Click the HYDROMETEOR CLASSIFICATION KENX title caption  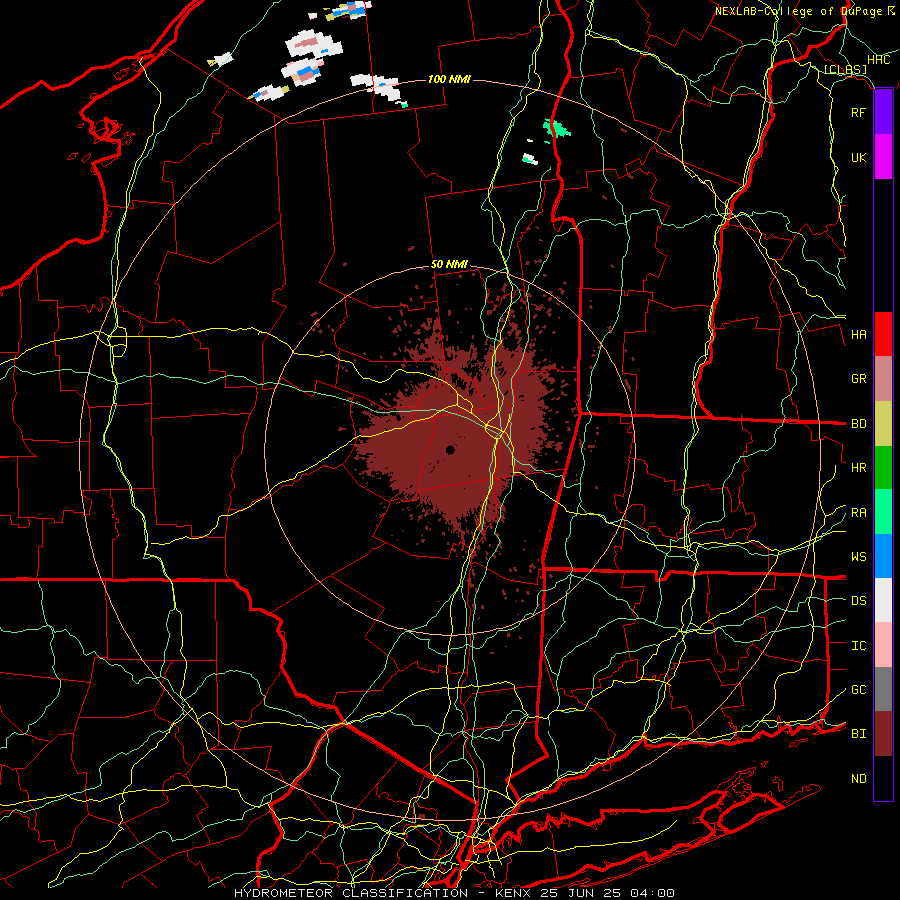[x=454, y=893]
